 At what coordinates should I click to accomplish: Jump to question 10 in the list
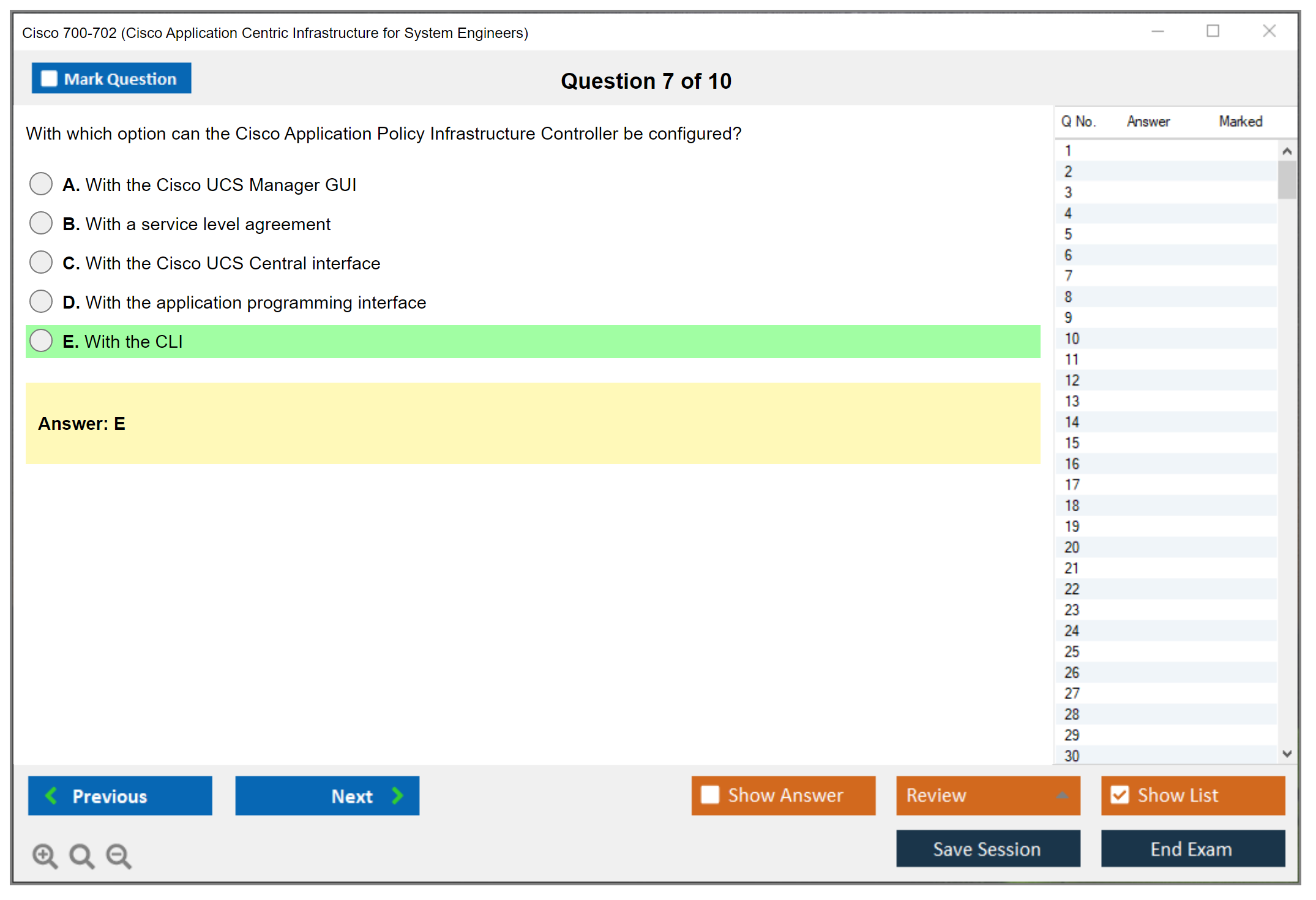click(x=1072, y=339)
